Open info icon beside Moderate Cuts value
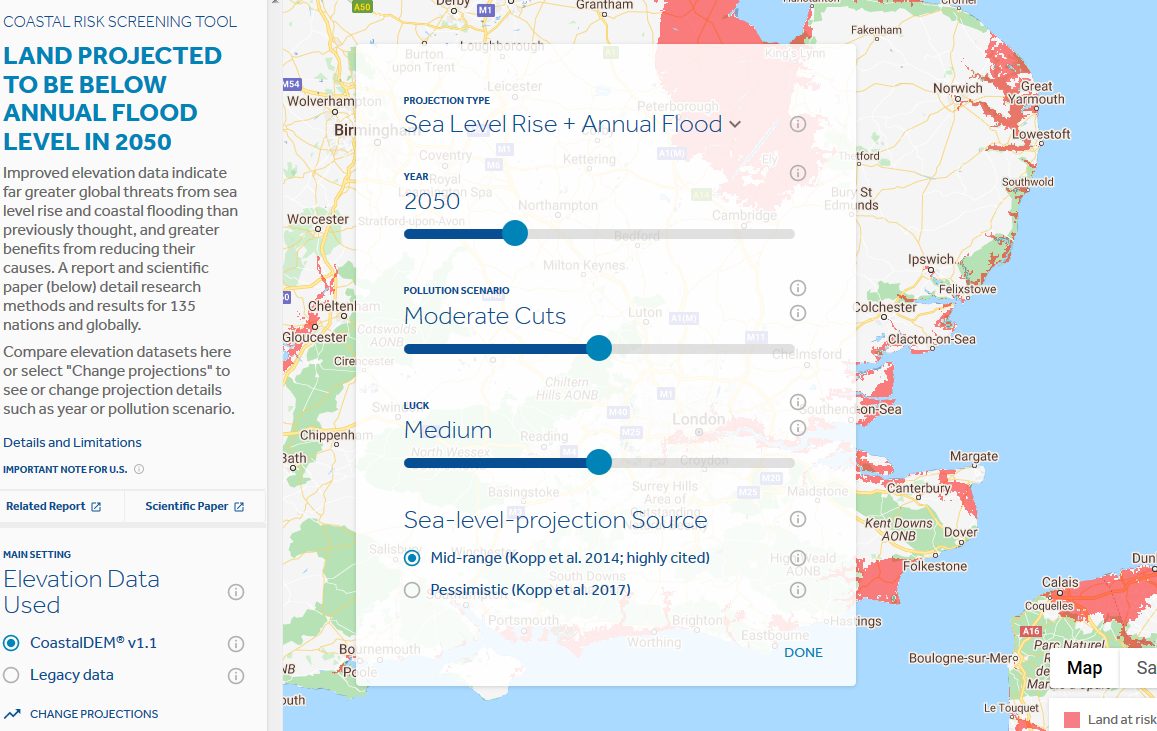 798,313
